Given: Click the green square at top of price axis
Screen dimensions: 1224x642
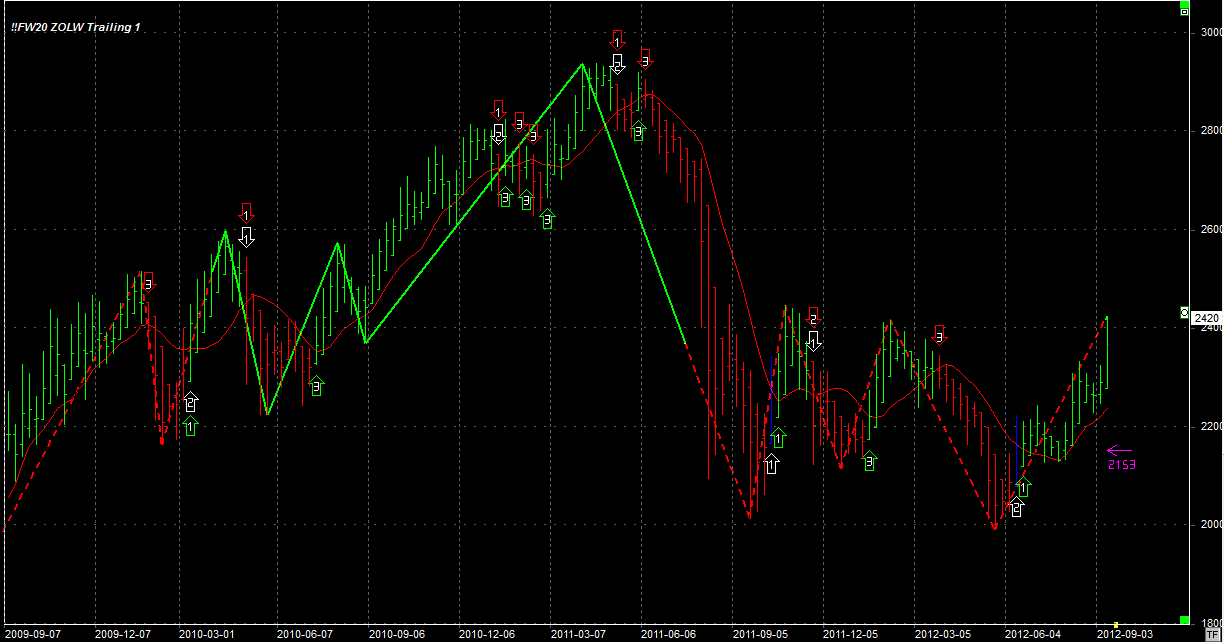Looking at the screenshot, I should (1185, 10).
